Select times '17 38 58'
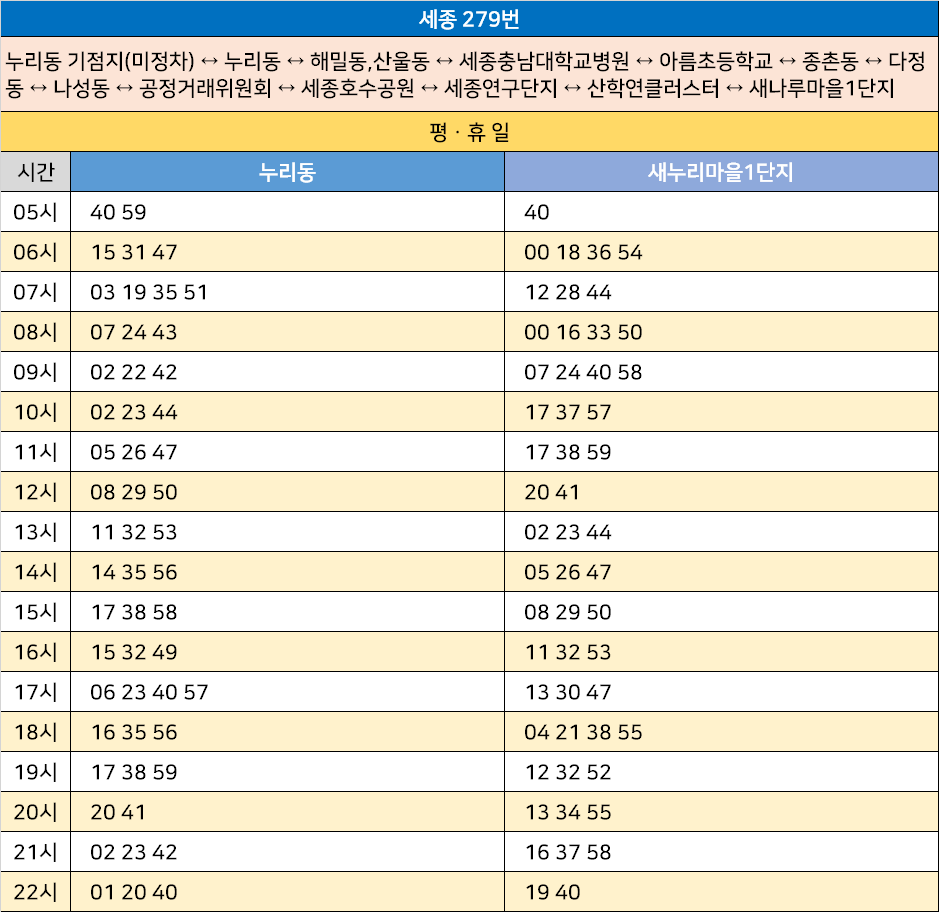 [134, 612]
